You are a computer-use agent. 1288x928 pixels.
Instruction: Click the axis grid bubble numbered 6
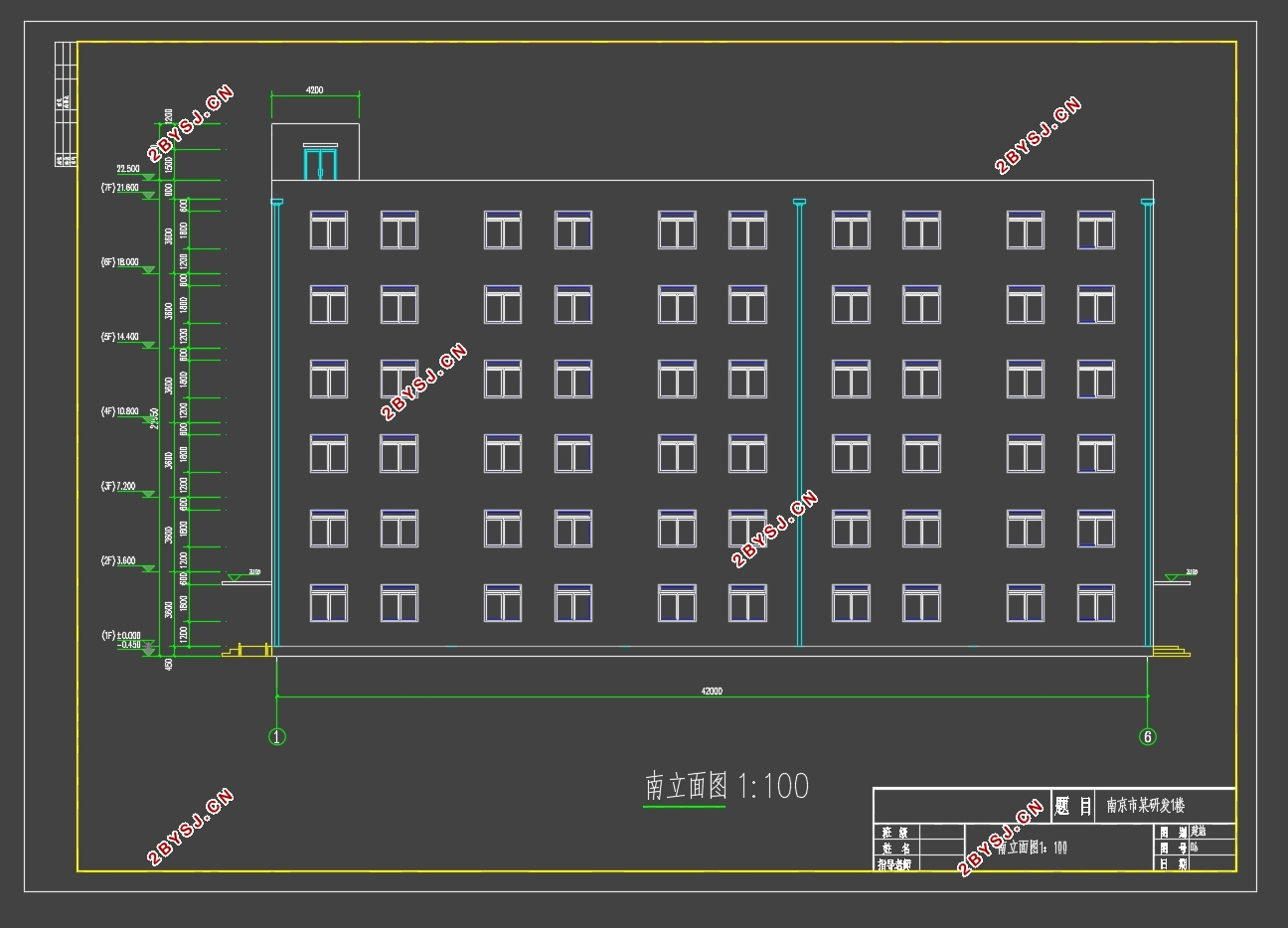pyautogui.click(x=1148, y=736)
